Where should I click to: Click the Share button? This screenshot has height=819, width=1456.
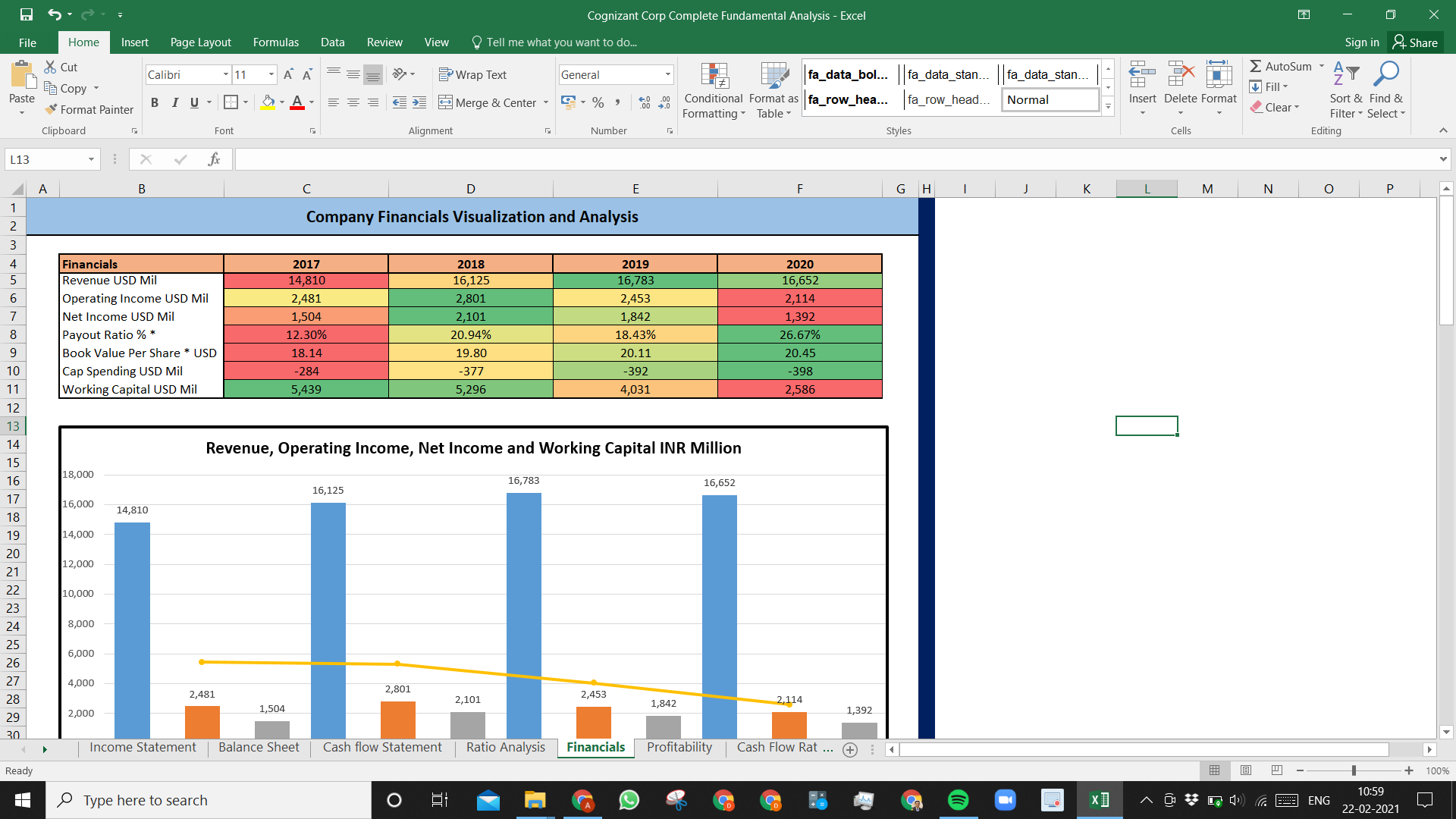point(1415,42)
